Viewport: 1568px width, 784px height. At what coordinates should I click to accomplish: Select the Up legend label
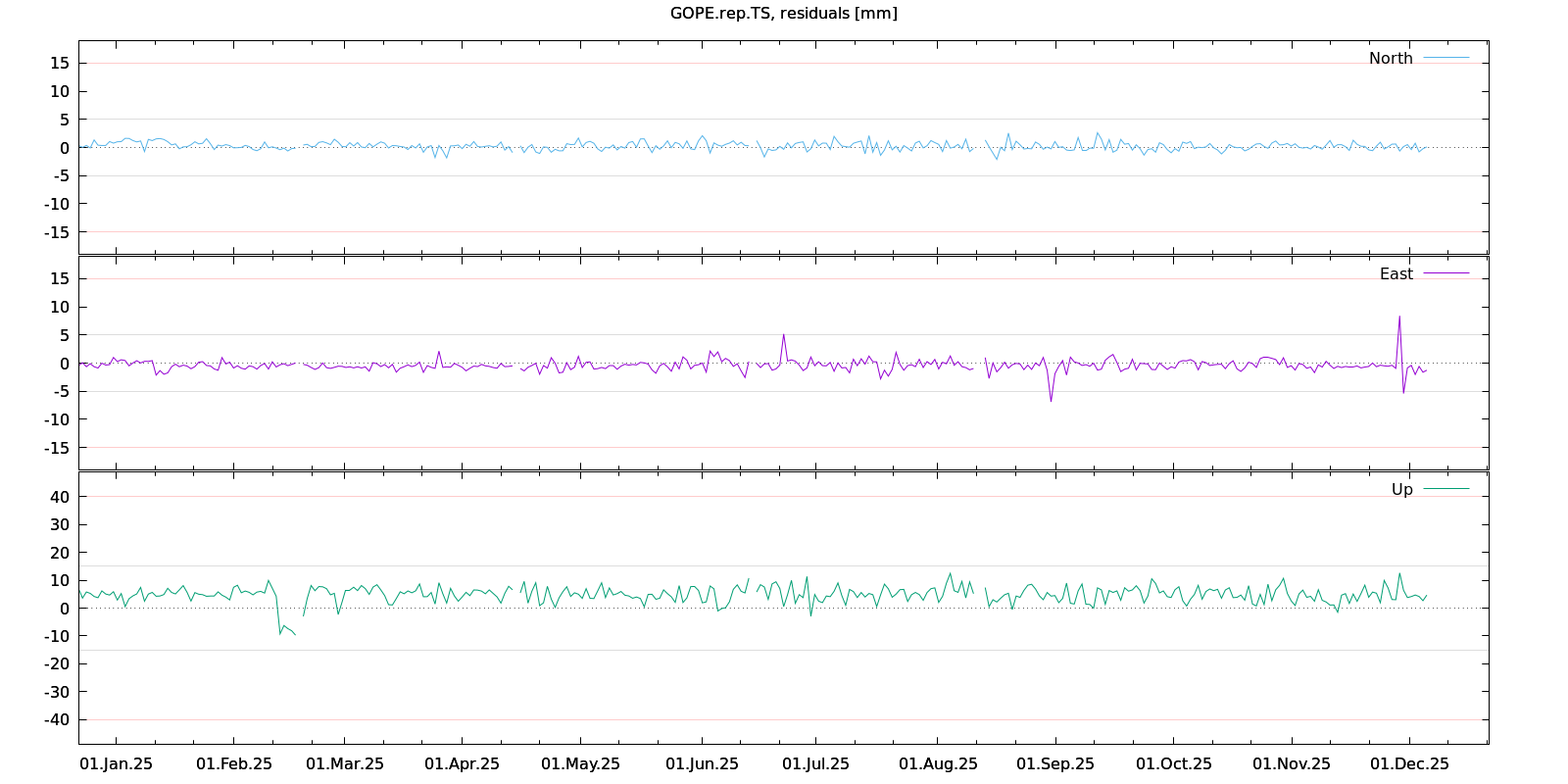(x=1401, y=490)
